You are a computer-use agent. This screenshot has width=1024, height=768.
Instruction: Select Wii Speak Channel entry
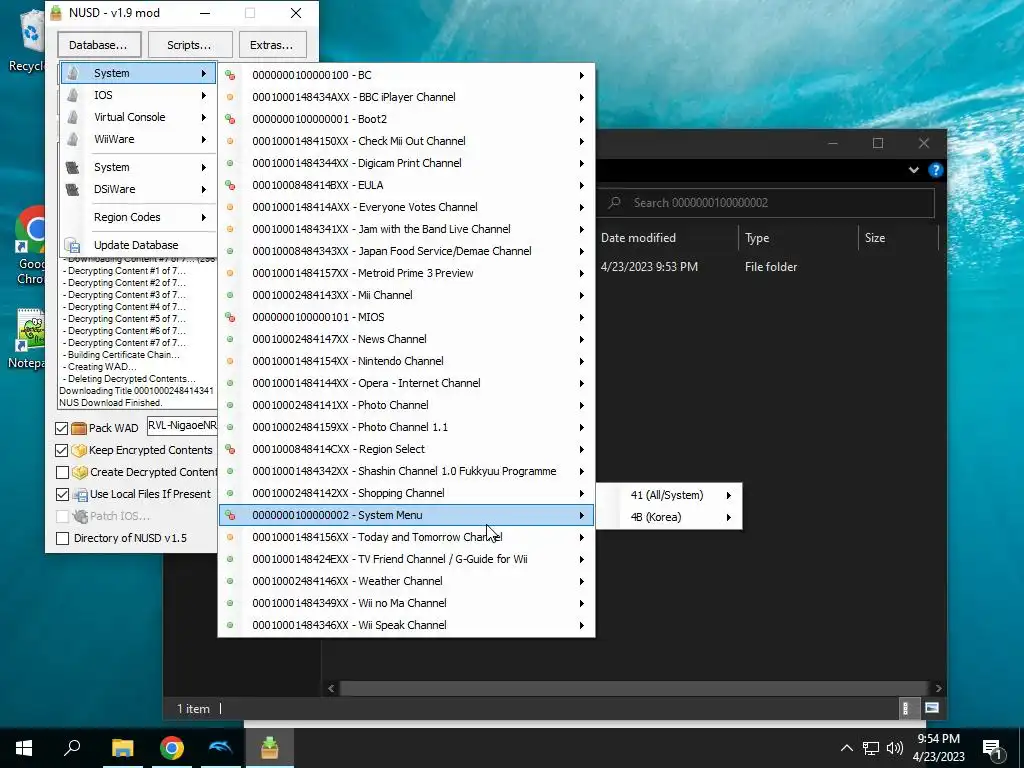406,625
